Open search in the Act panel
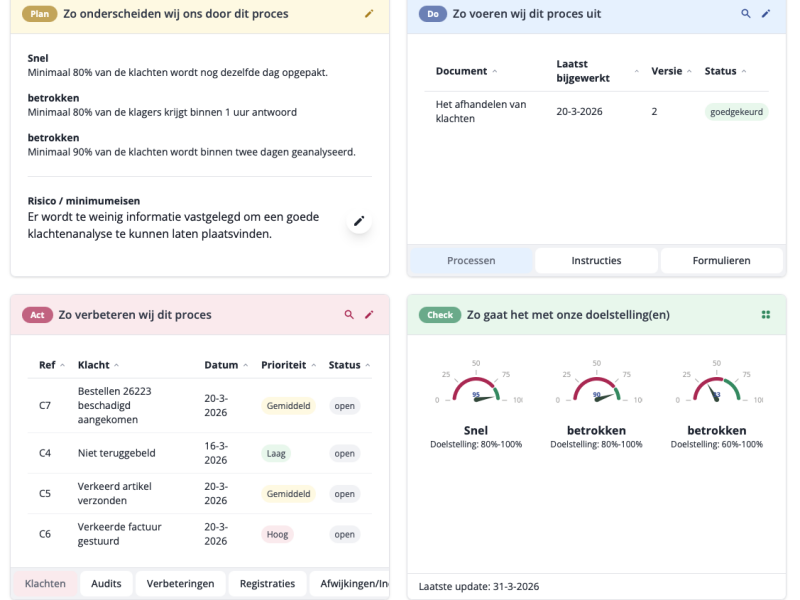Screen dimensions: 800x600 tap(346, 314)
